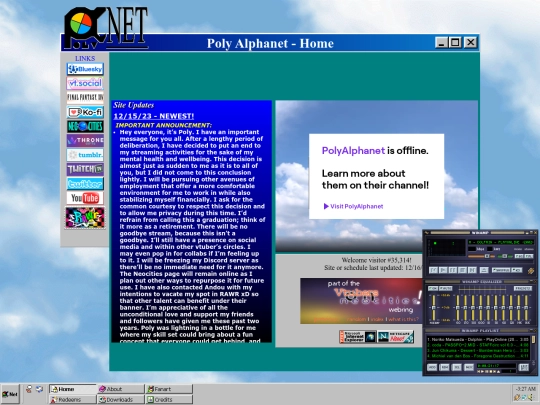Select playlist track 4 Michiel van den Bos
Viewport: 540px width, 405px height.
[479, 356]
